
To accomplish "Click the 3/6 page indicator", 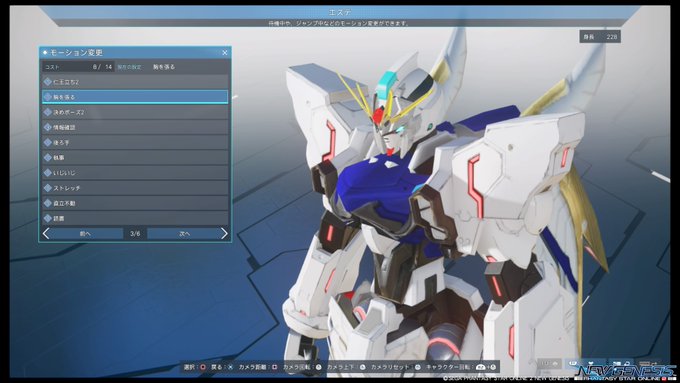I will (x=135, y=234).
